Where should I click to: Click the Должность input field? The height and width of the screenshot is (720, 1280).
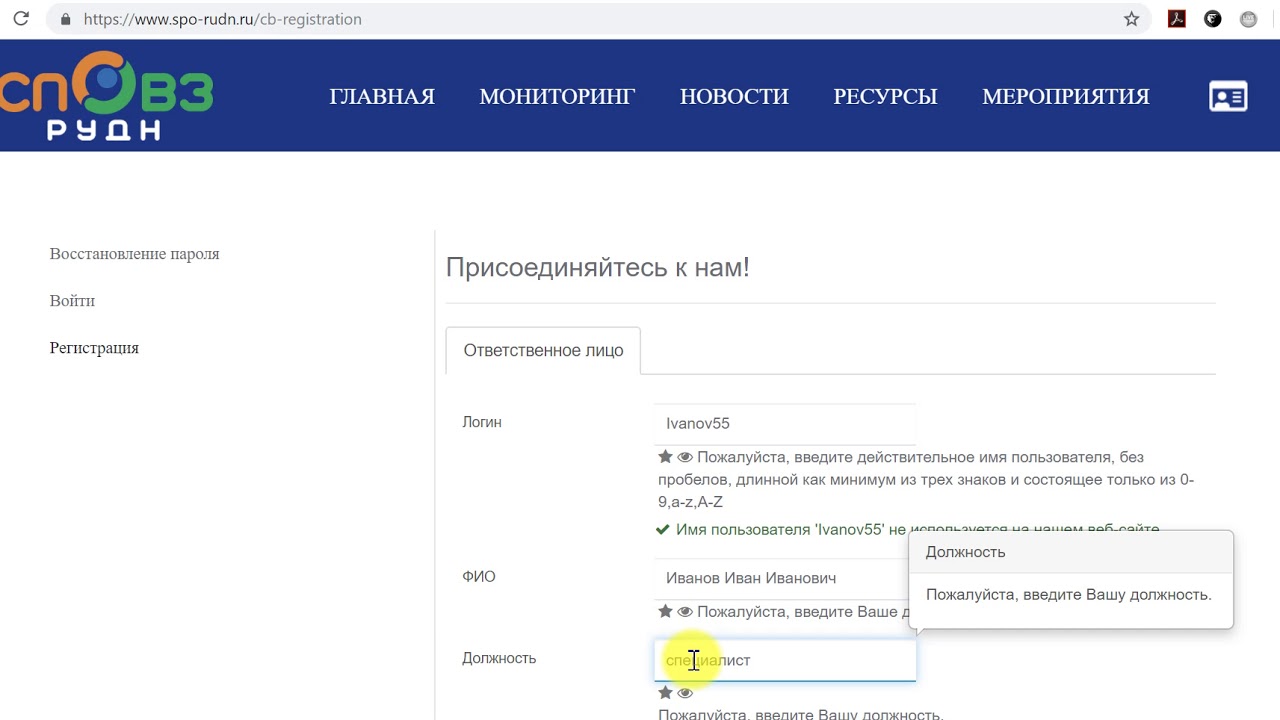coord(785,660)
